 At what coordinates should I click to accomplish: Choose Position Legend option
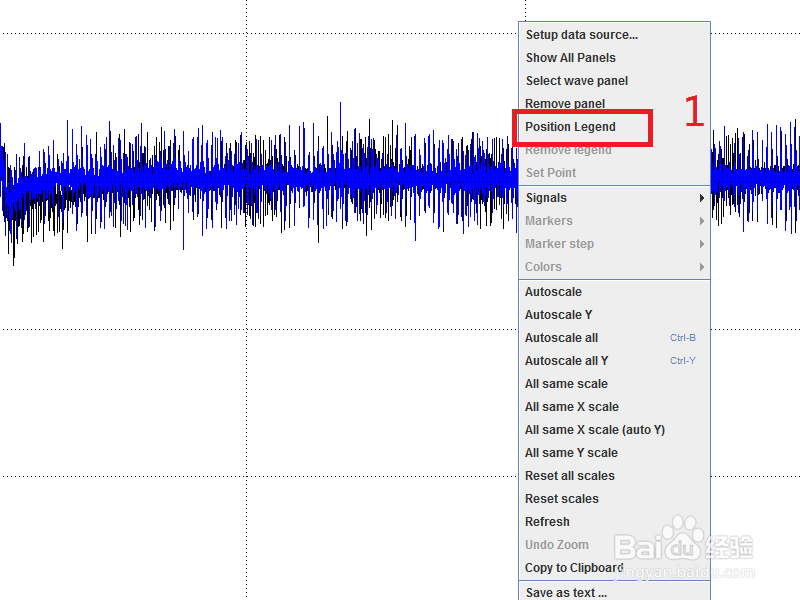pos(614,127)
